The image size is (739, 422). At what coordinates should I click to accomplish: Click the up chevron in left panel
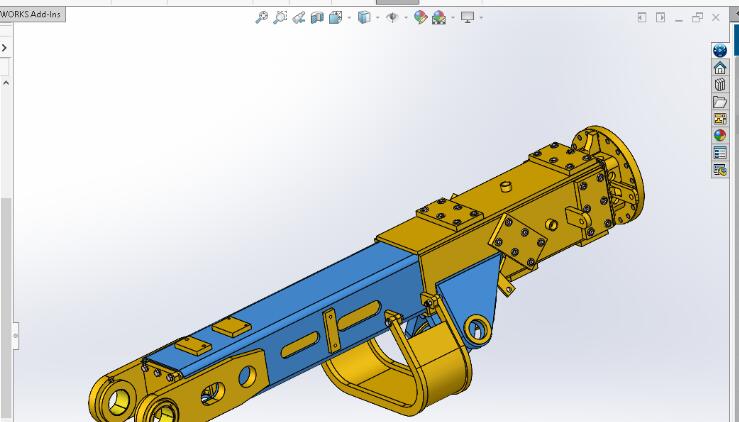coord(6,83)
